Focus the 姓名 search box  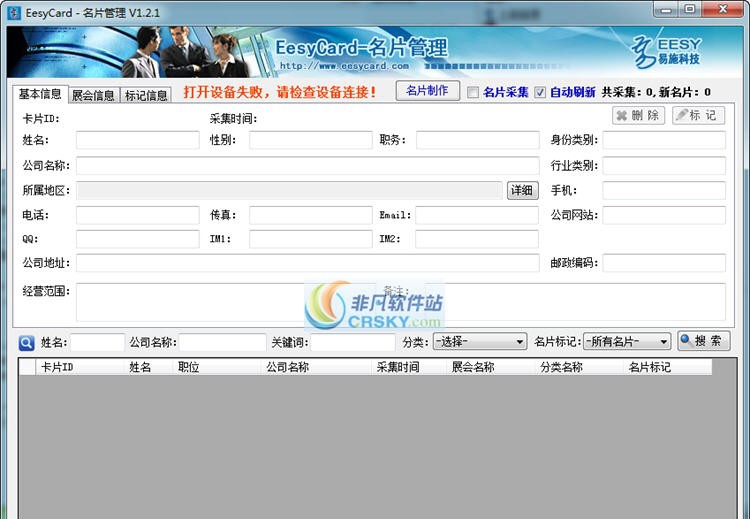pos(98,342)
